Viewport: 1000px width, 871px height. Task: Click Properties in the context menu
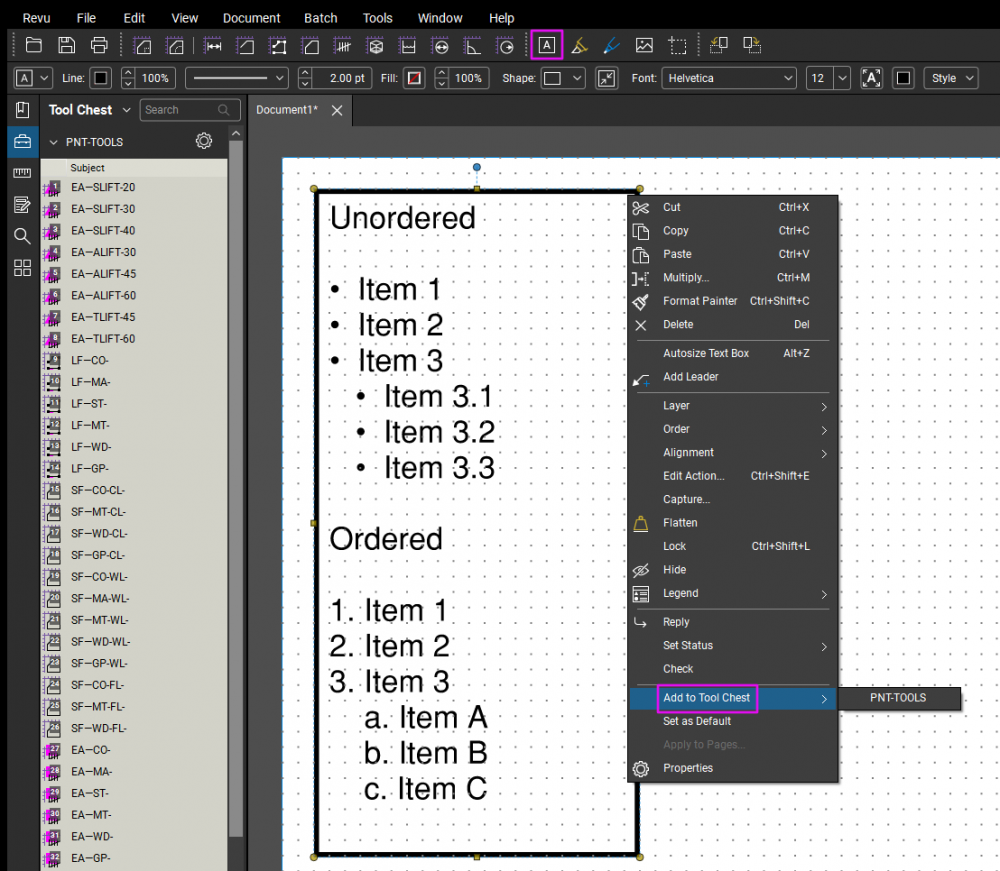click(687, 768)
